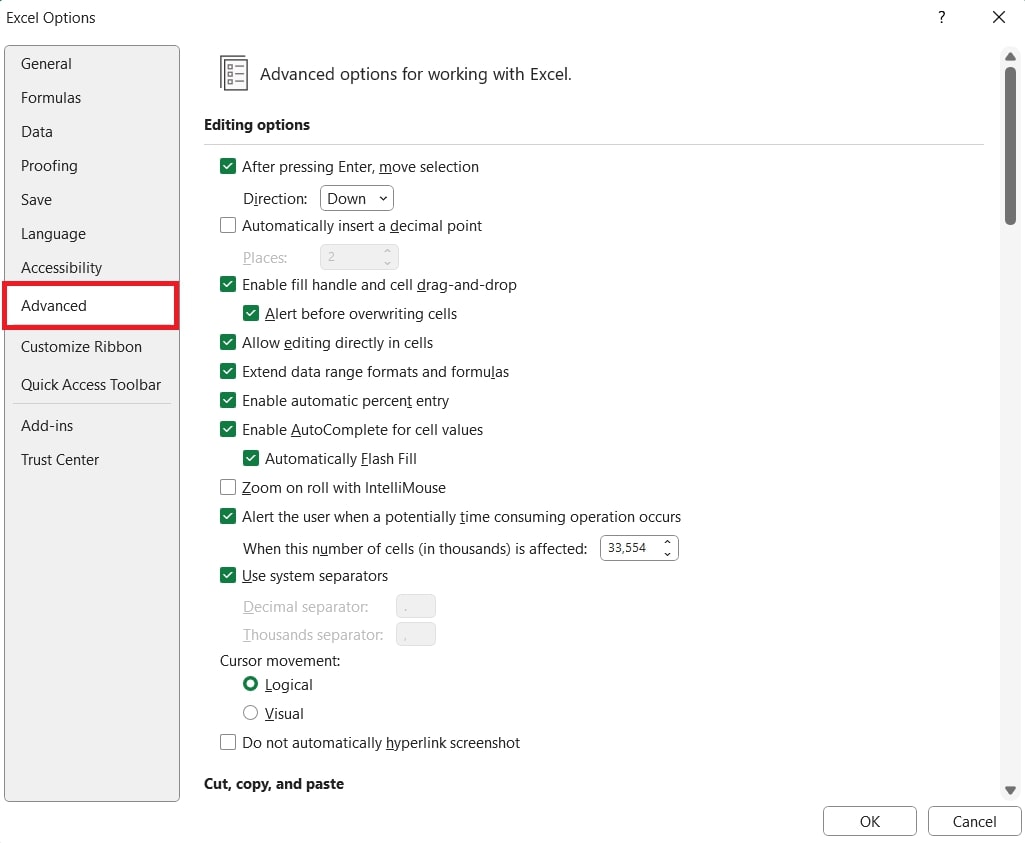Click the Cut, copy, and paste heading
Screen dimensions: 1025x843
point(274,784)
